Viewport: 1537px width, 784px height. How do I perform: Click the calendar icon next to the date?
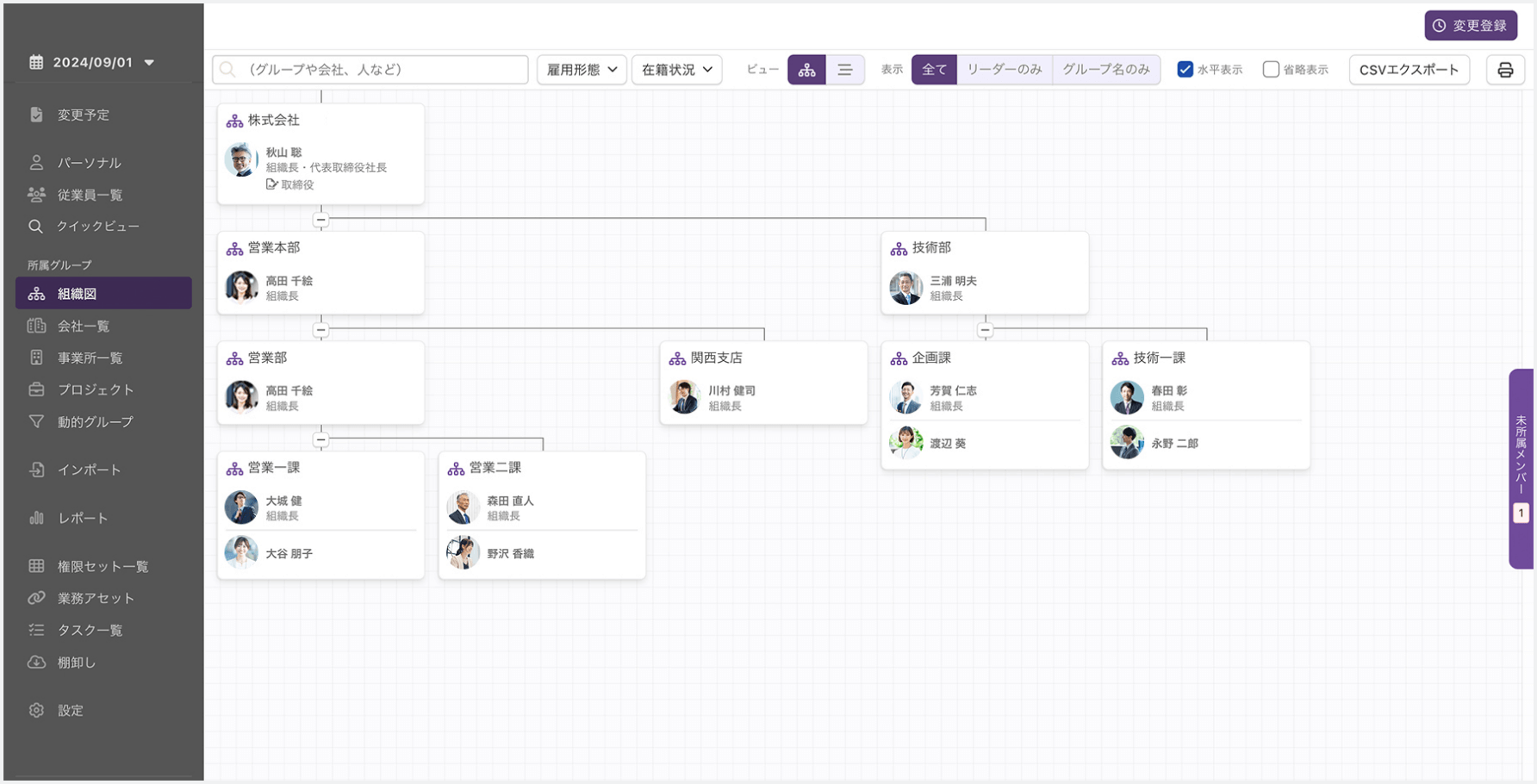pyautogui.click(x=34, y=61)
